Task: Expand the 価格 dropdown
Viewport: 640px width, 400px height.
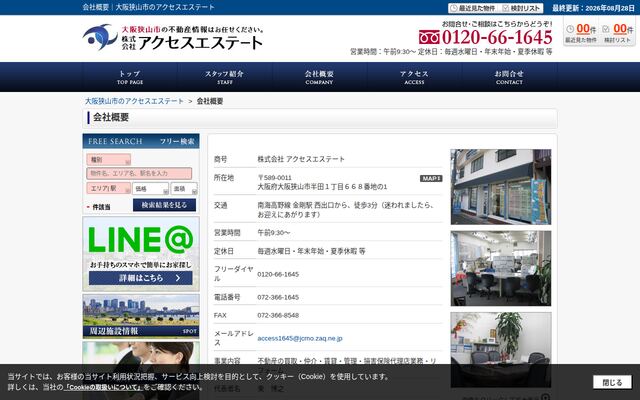Action: click(151, 189)
